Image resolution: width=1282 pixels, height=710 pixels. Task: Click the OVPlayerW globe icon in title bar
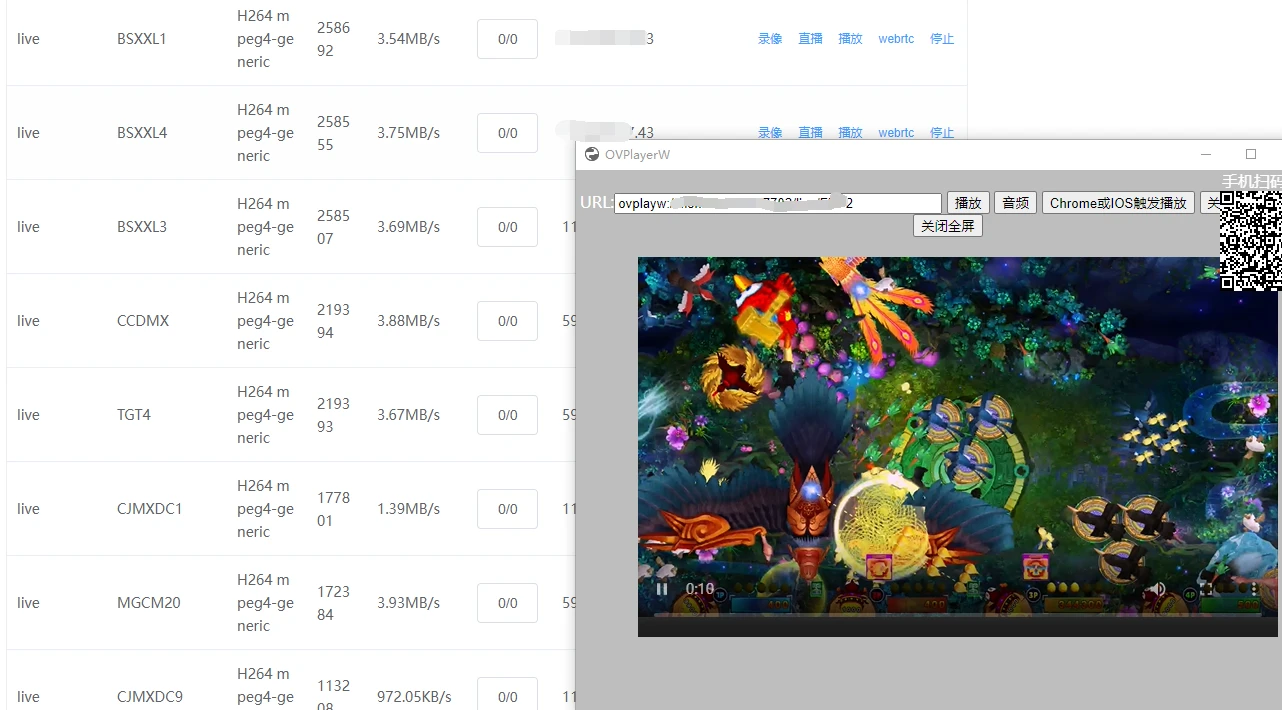pos(592,154)
